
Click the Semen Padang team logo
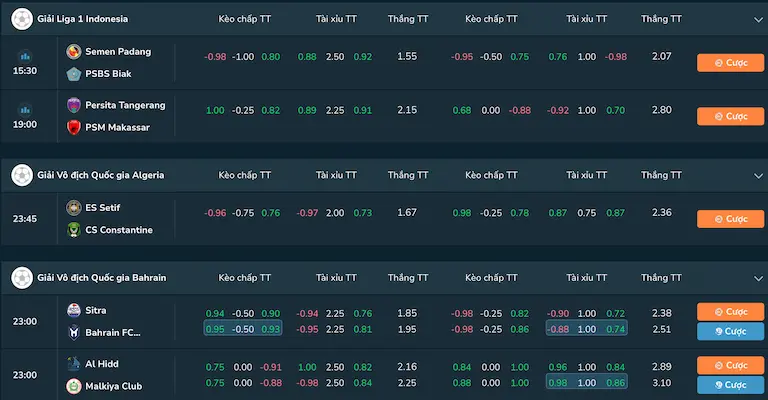coord(73,51)
